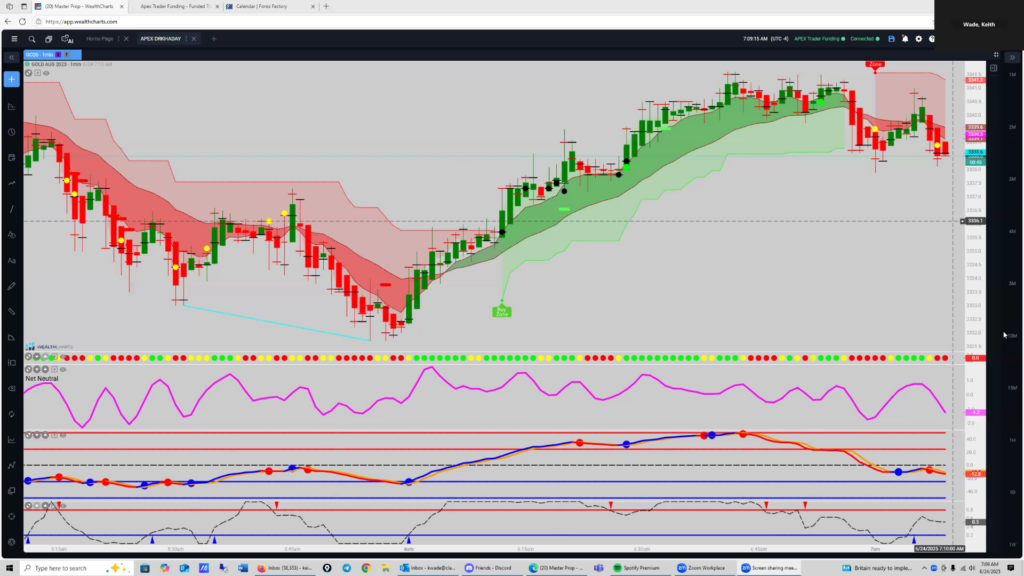Screen dimensions: 1024x576
Task: Toggle visibility of Gold chart indicator (eye icon)
Action: click(x=46, y=73)
